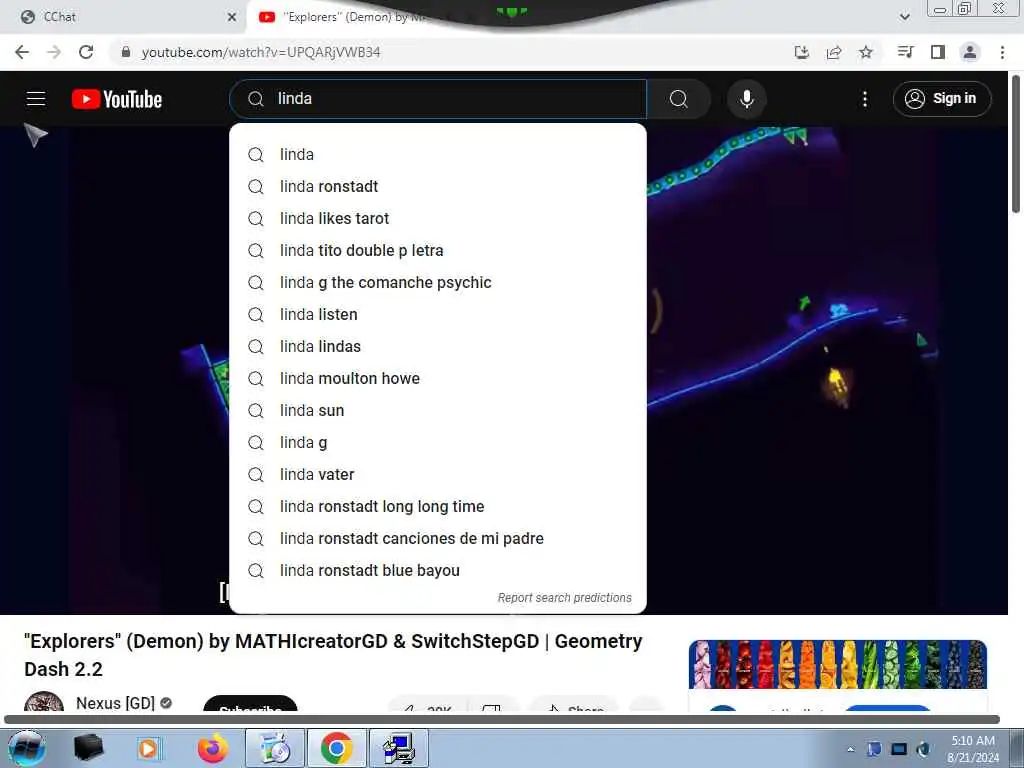Click the Sign in button
1024x768 pixels.
tap(942, 99)
